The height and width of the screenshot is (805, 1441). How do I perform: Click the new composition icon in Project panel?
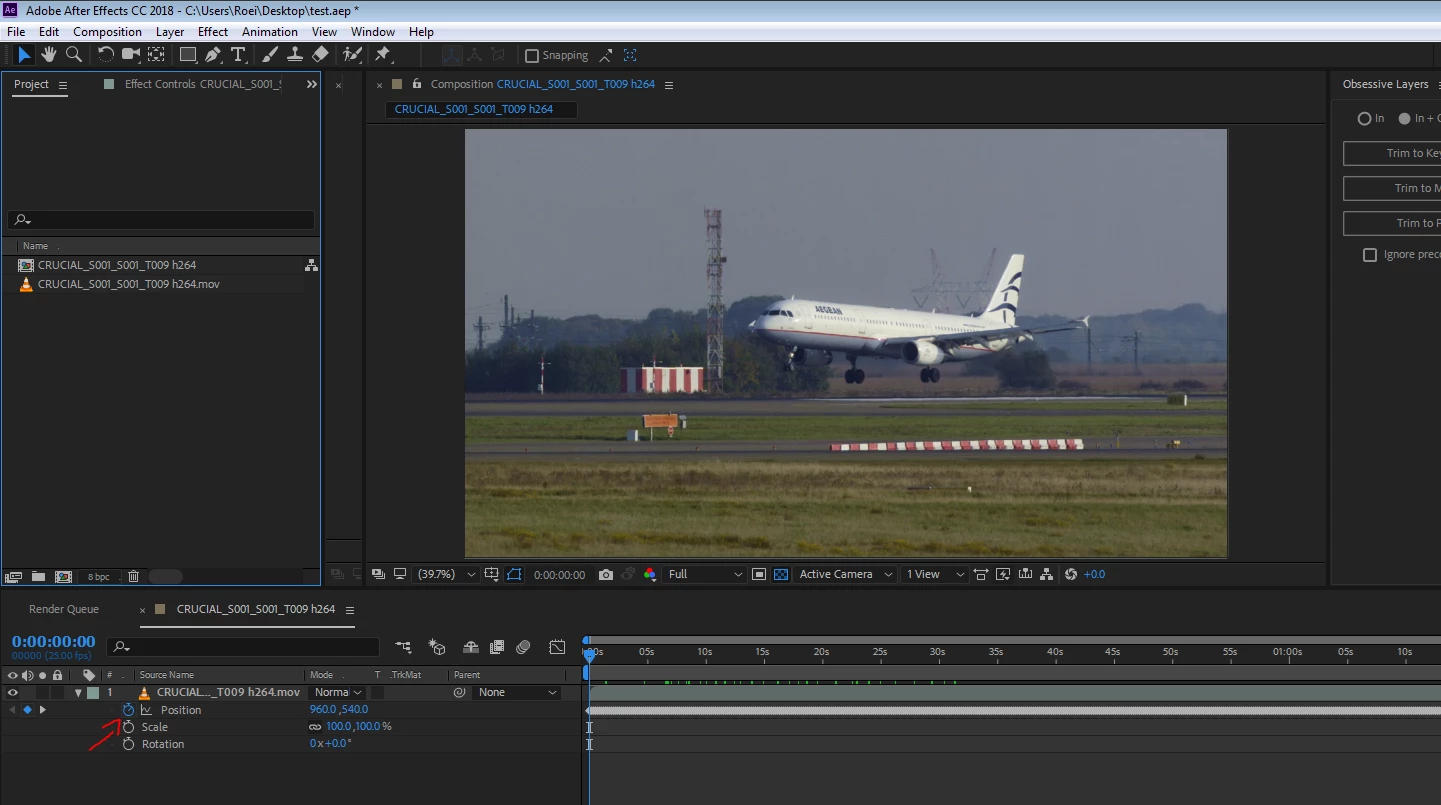click(63, 576)
